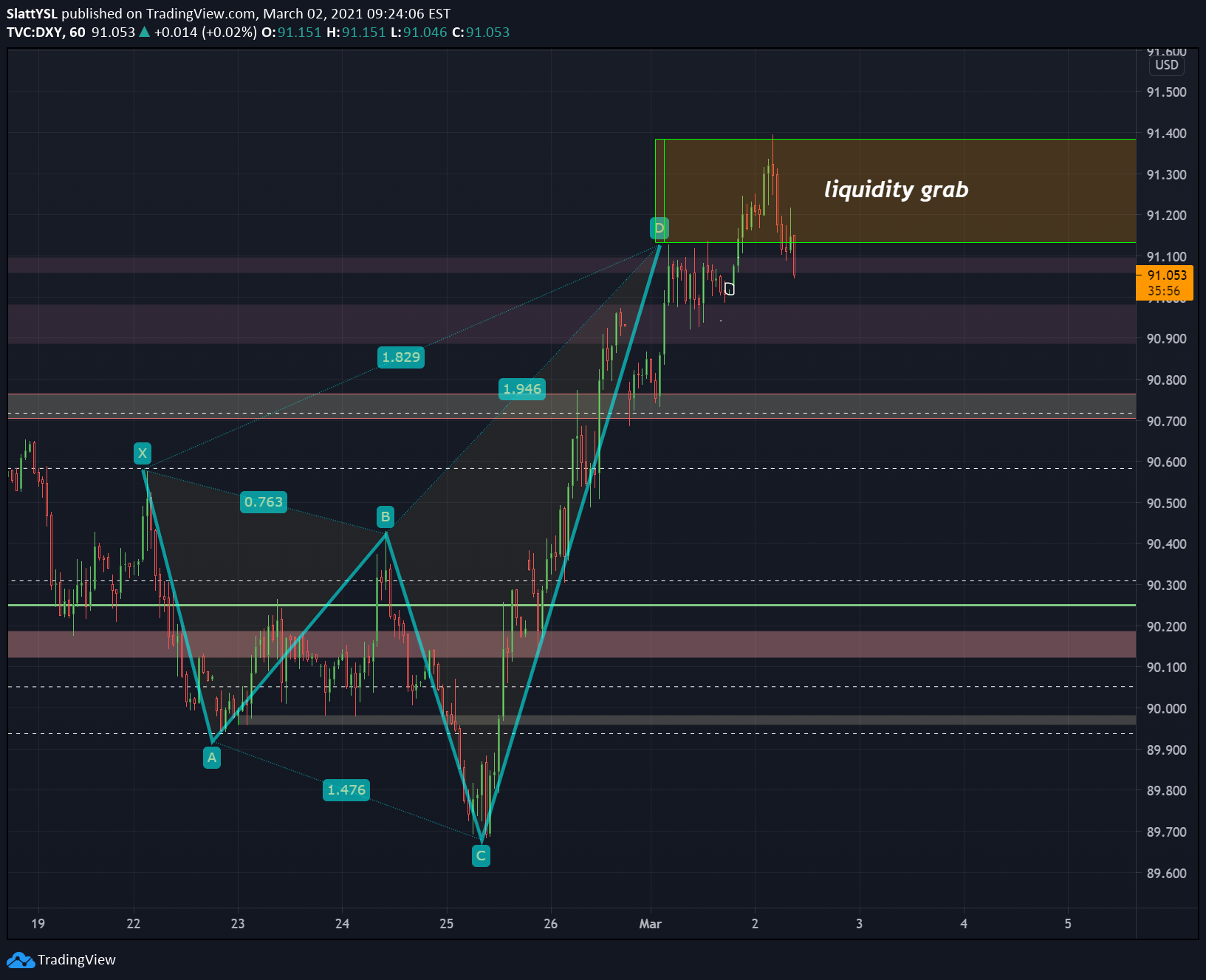
Task: Click the 90.700 price axis label
Action: coord(1166,422)
